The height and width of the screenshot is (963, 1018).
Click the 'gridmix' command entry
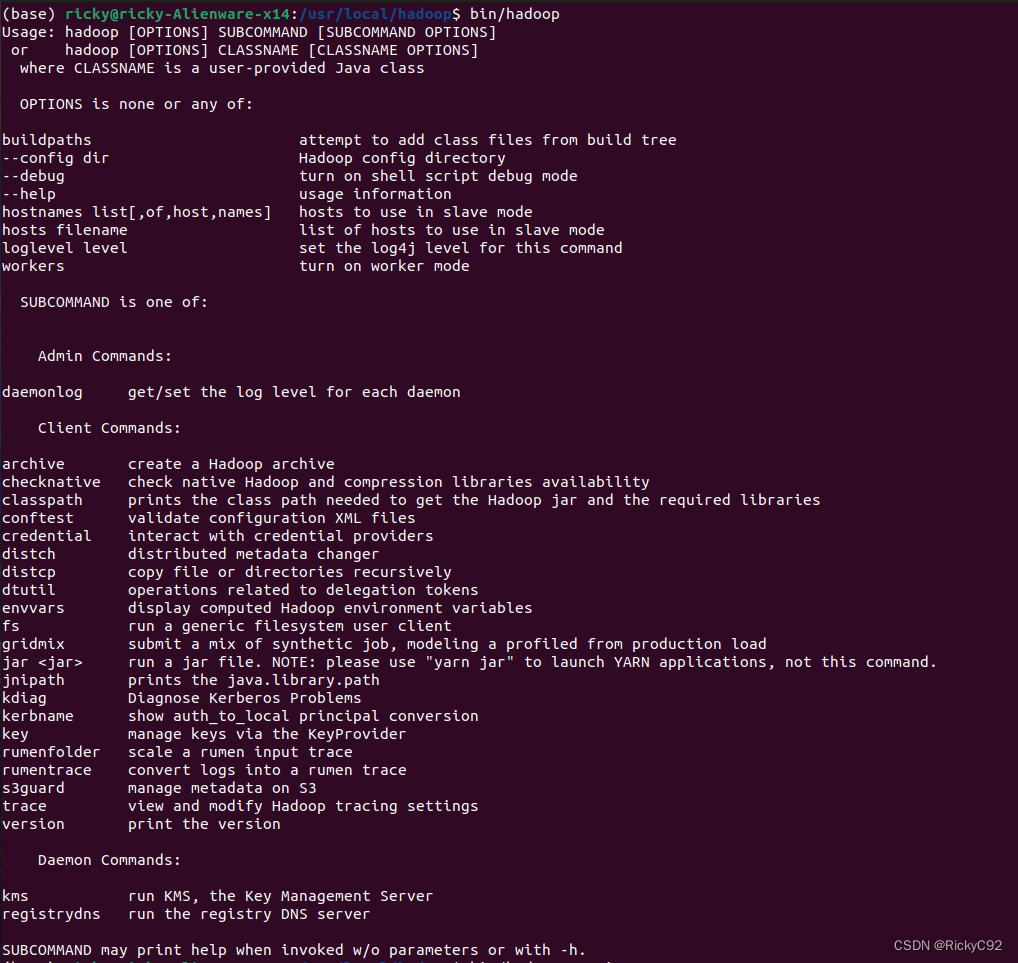[x=33, y=644]
